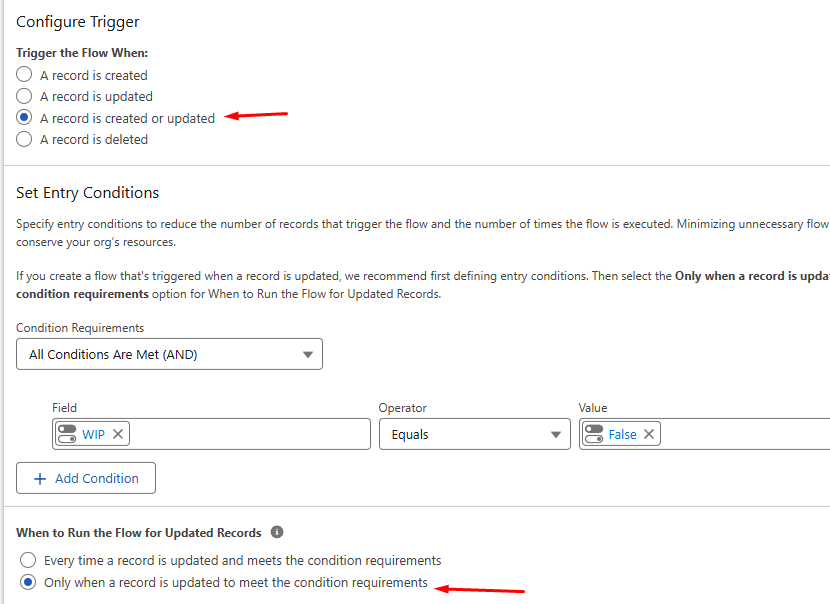Focus the Field input box
Image resolution: width=830 pixels, height=604 pixels.
(250, 434)
